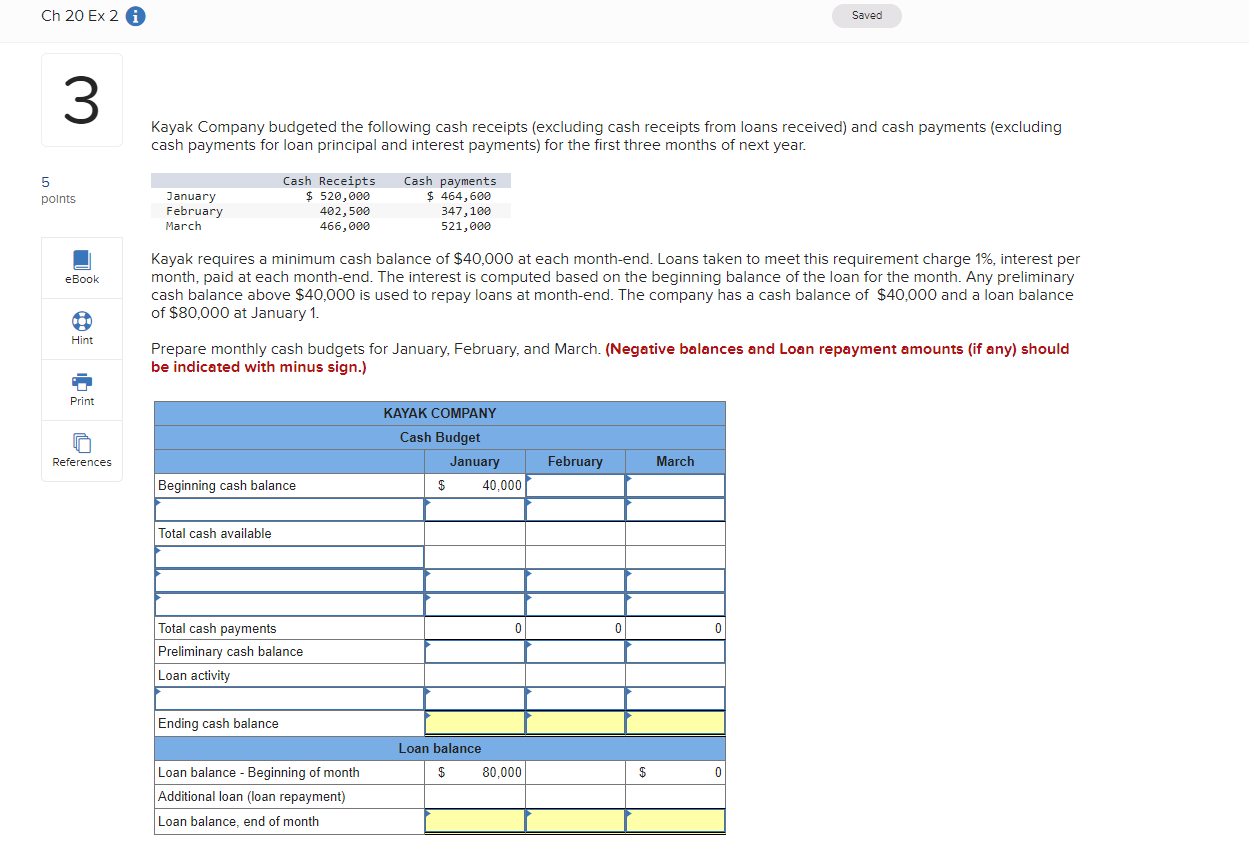This screenshot has height=855, width=1249.
Task: Click January Additional loan (loan repayment) cell
Action: pos(475,796)
